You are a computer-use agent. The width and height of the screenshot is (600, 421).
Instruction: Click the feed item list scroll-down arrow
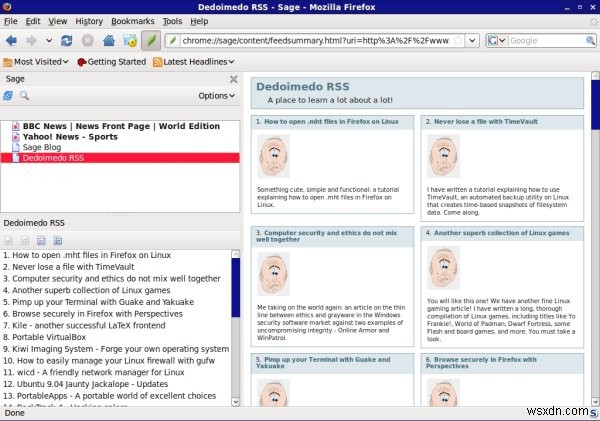[236, 402]
